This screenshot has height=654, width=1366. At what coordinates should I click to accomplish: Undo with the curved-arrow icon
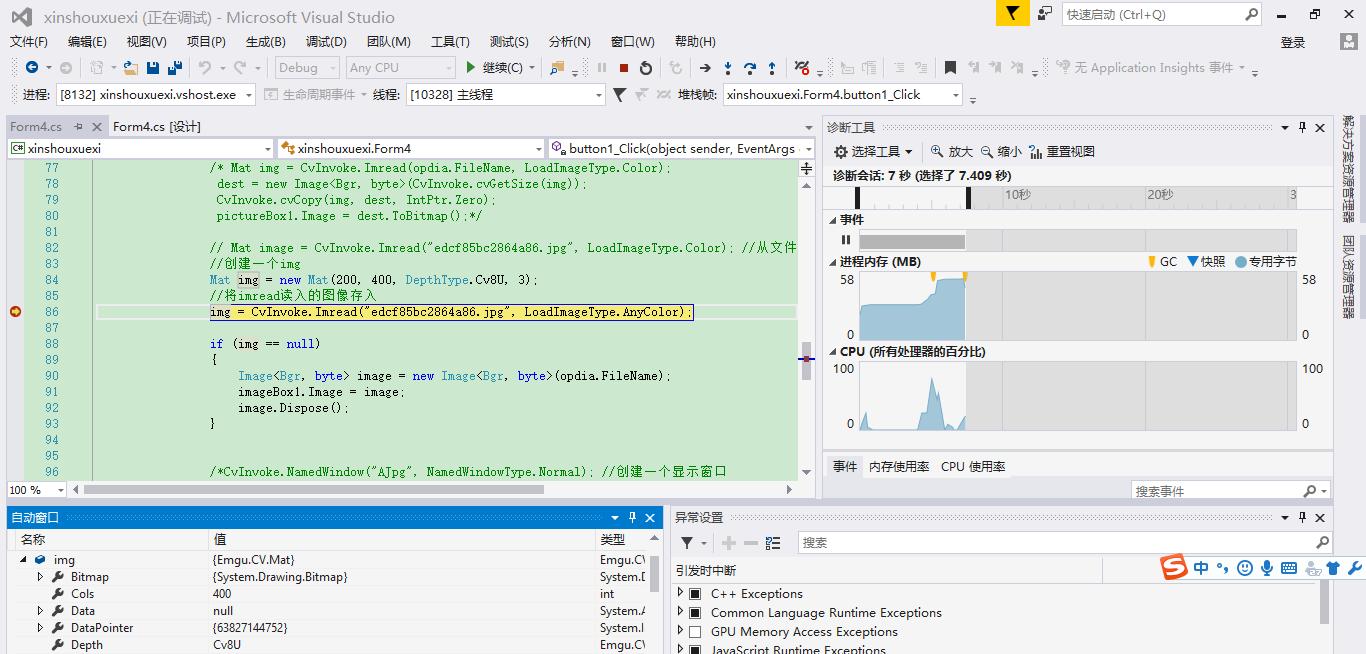tap(205, 68)
